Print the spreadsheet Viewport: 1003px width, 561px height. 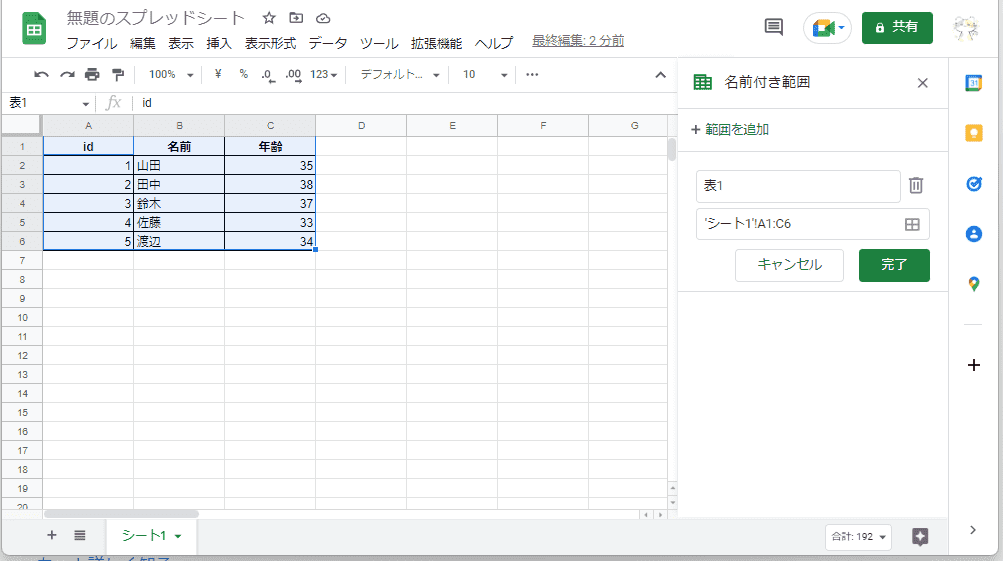[92, 75]
